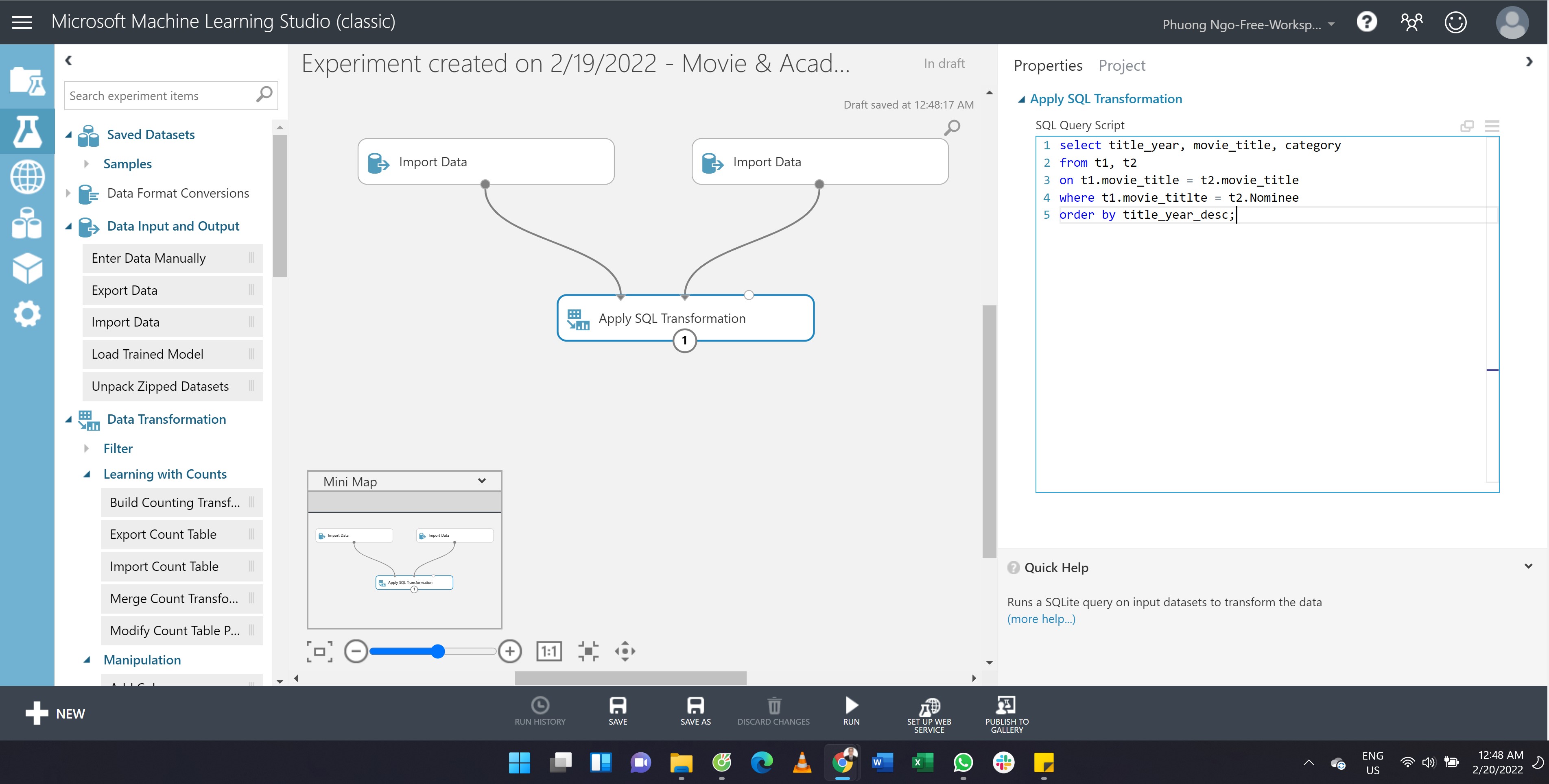
Task: Open Web Services globe icon in sidebar
Action: coord(27,177)
